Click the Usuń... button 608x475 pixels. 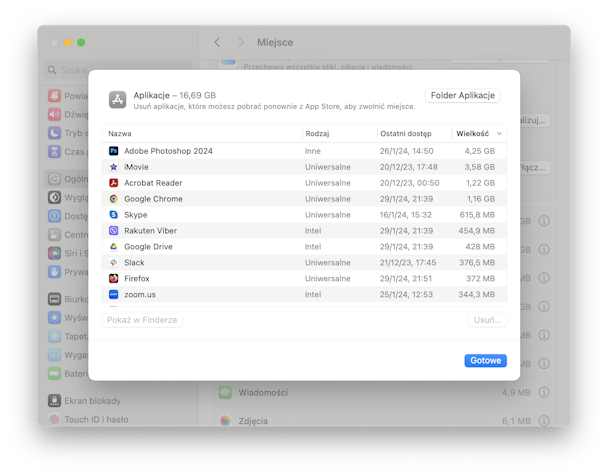point(487,320)
